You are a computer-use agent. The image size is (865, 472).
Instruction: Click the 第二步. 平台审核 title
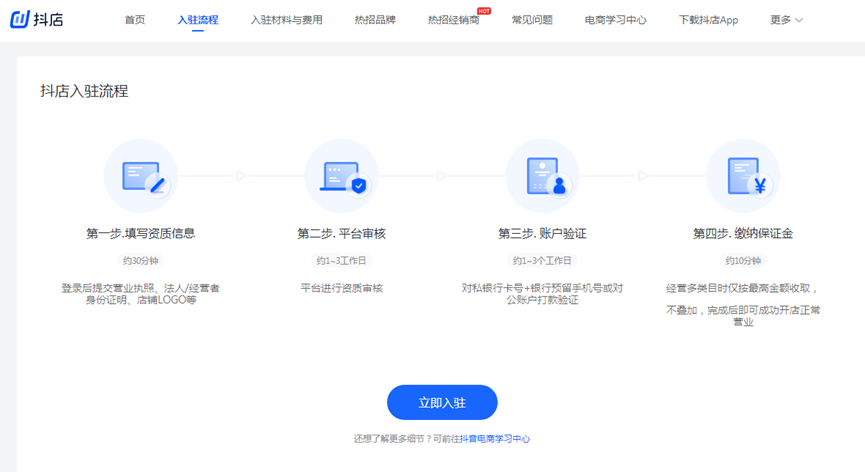point(341,234)
